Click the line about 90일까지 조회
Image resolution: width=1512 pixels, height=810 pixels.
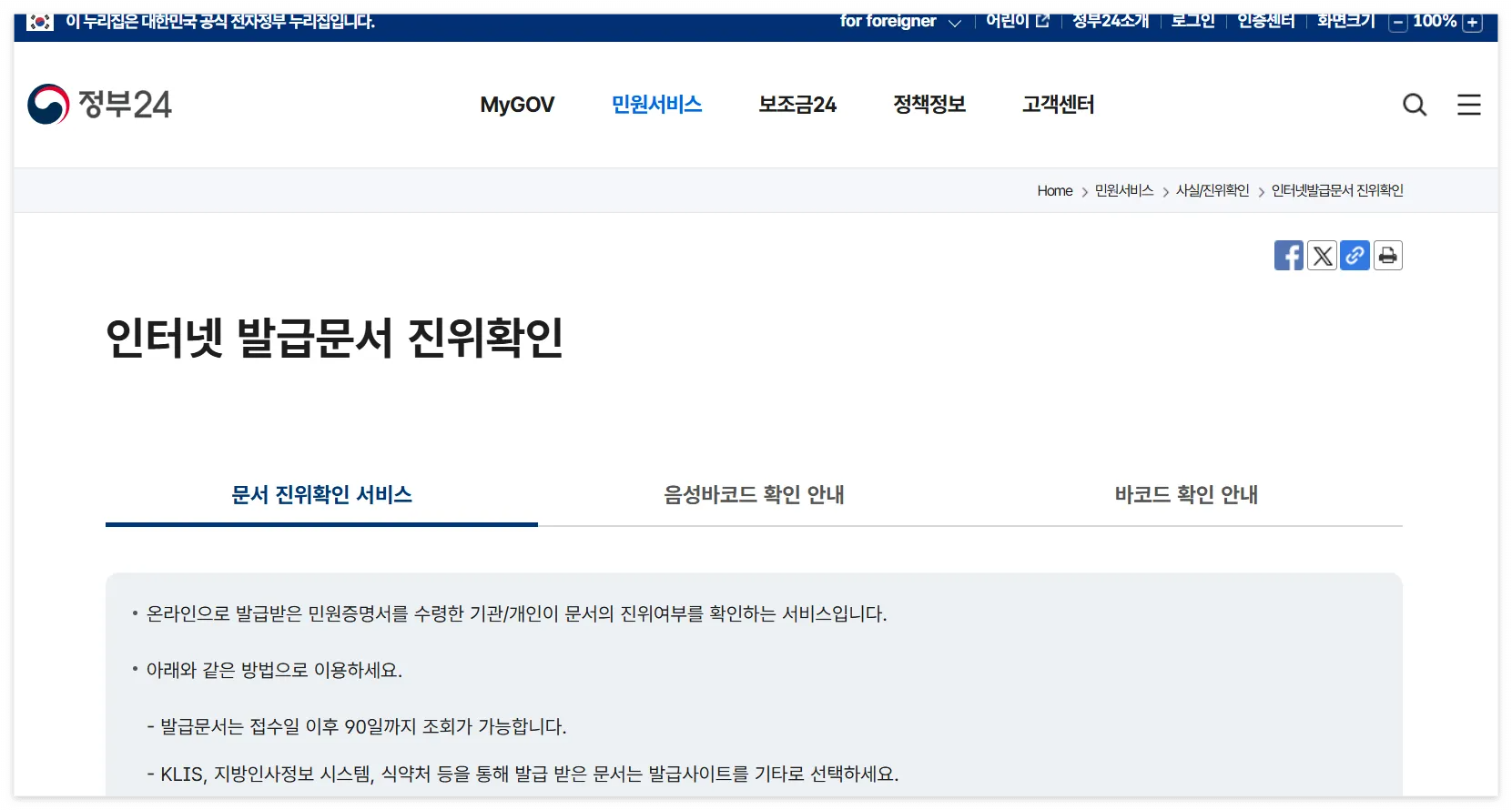[357, 727]
